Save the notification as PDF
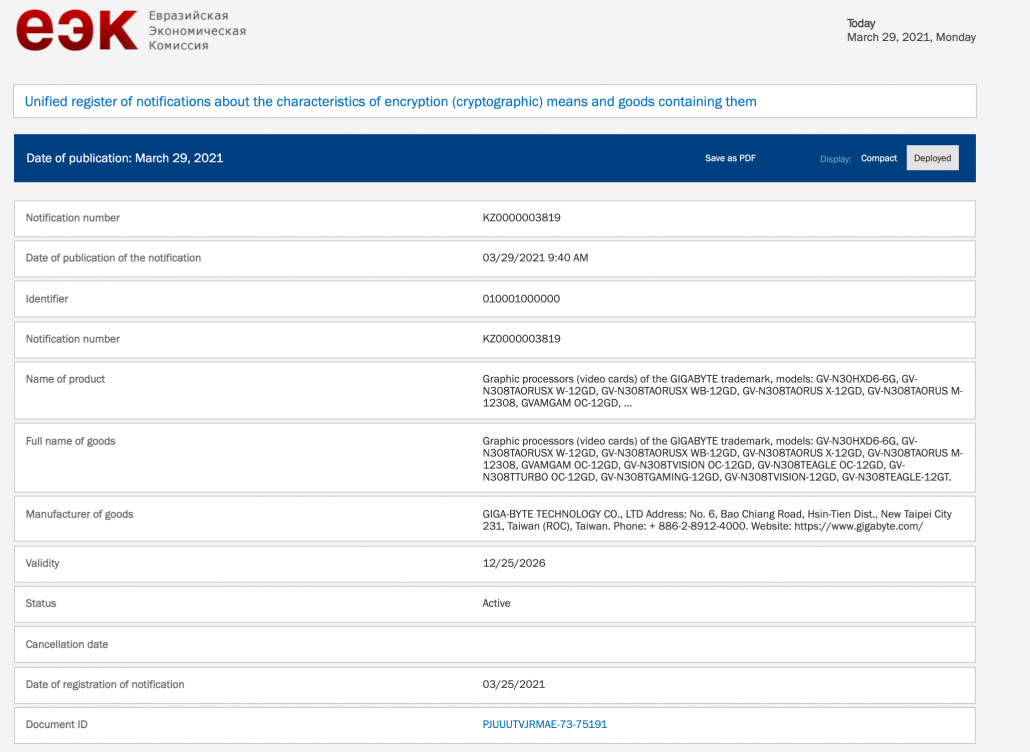The height and width of the screenshot is (752, 1030). tap(730, 158)
